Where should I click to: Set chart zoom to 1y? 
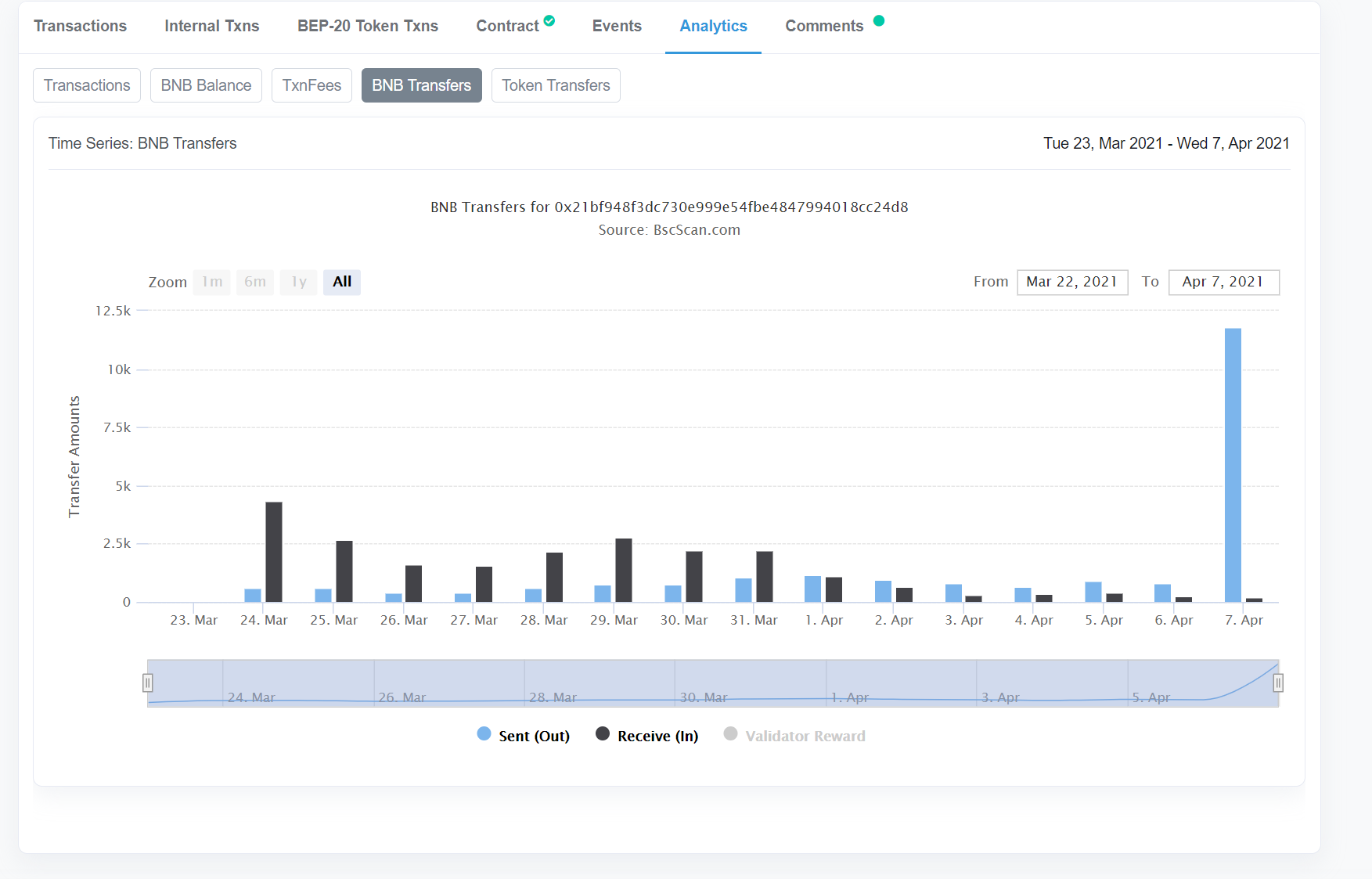tap(299, 282)
